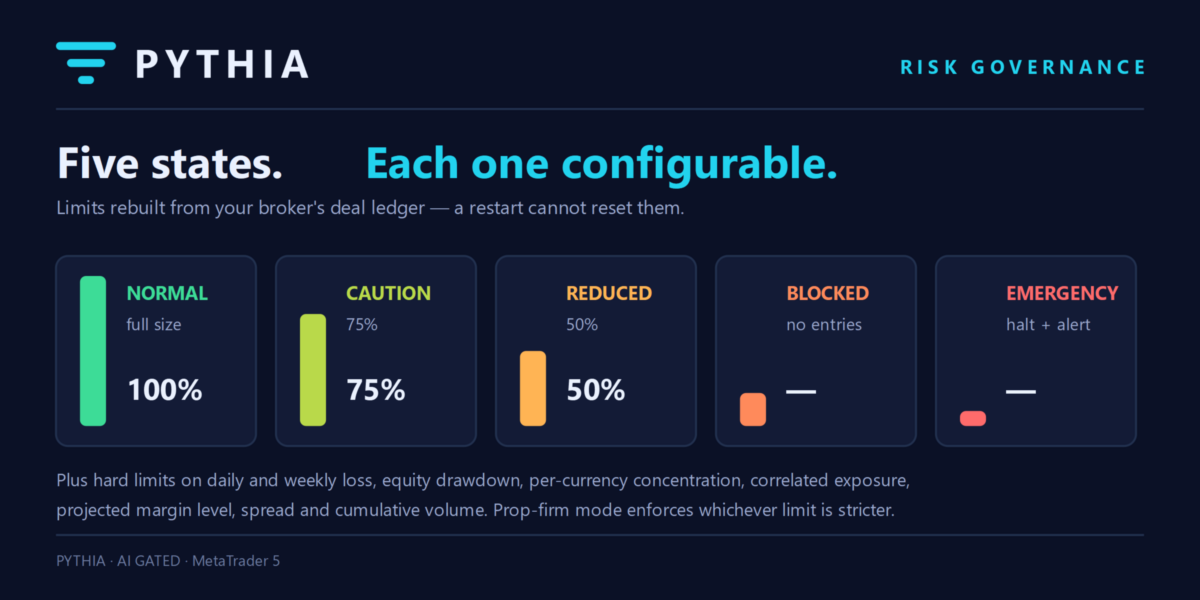Click the Each one configurable heading
The height and width of the screenshot is (600, 1200).
tap(601, 165)
